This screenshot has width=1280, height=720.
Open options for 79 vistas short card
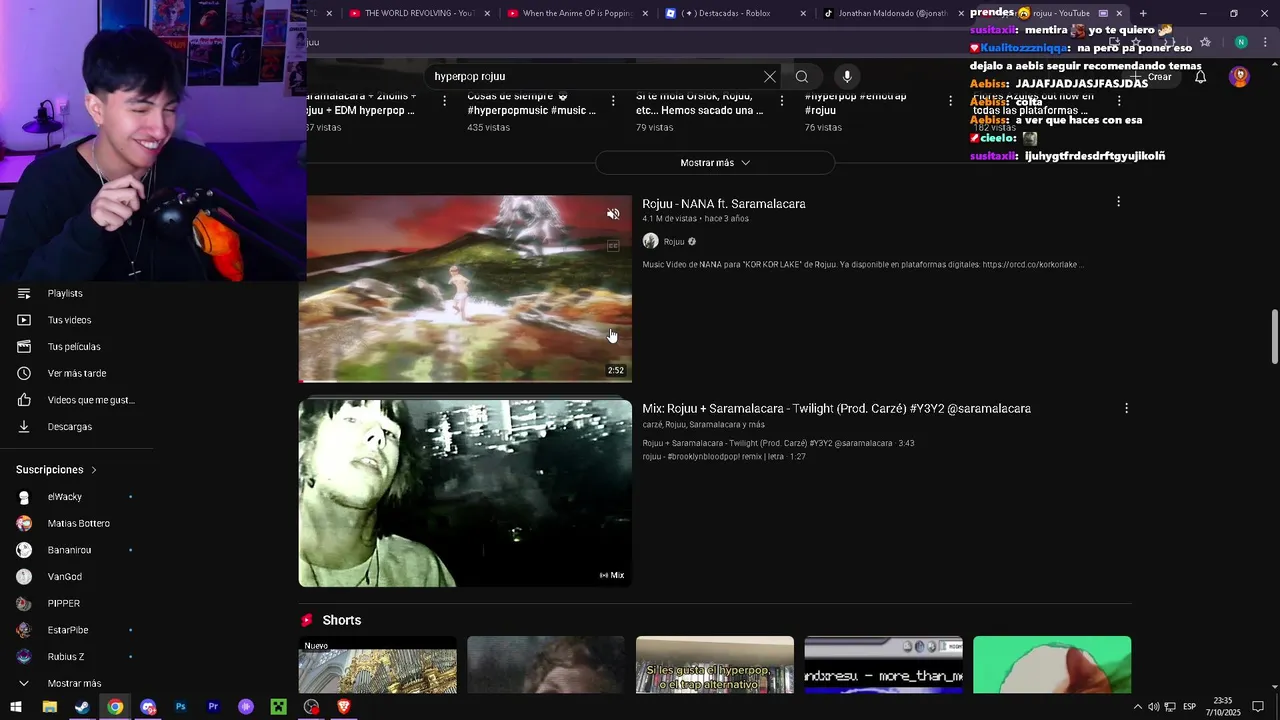782,101
